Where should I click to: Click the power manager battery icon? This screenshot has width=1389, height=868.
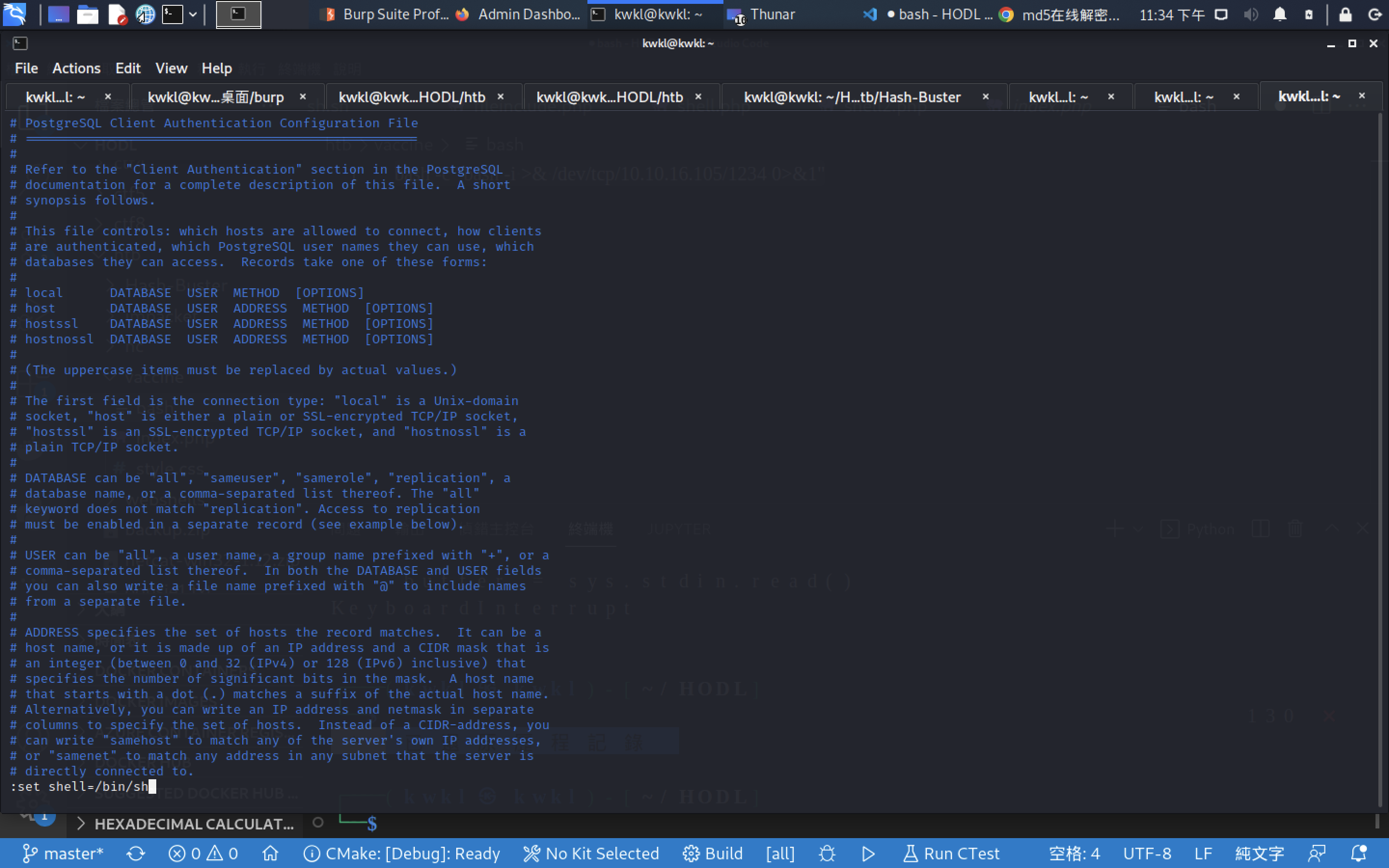pos(1308,14)
